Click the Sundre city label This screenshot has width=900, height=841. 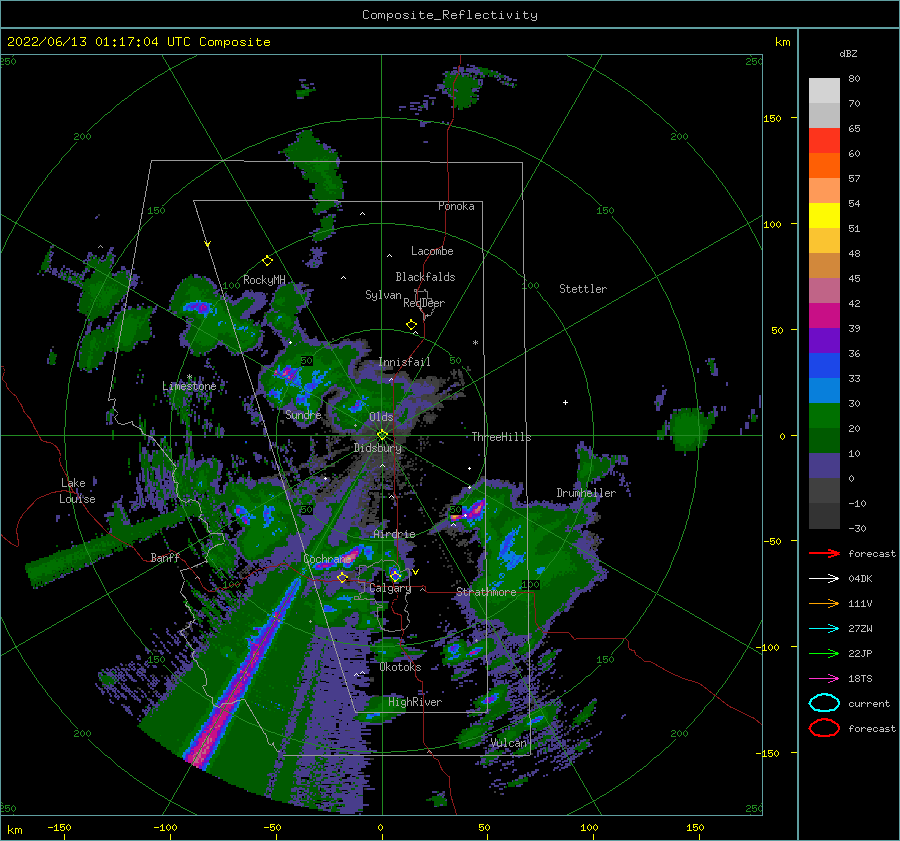303,414
